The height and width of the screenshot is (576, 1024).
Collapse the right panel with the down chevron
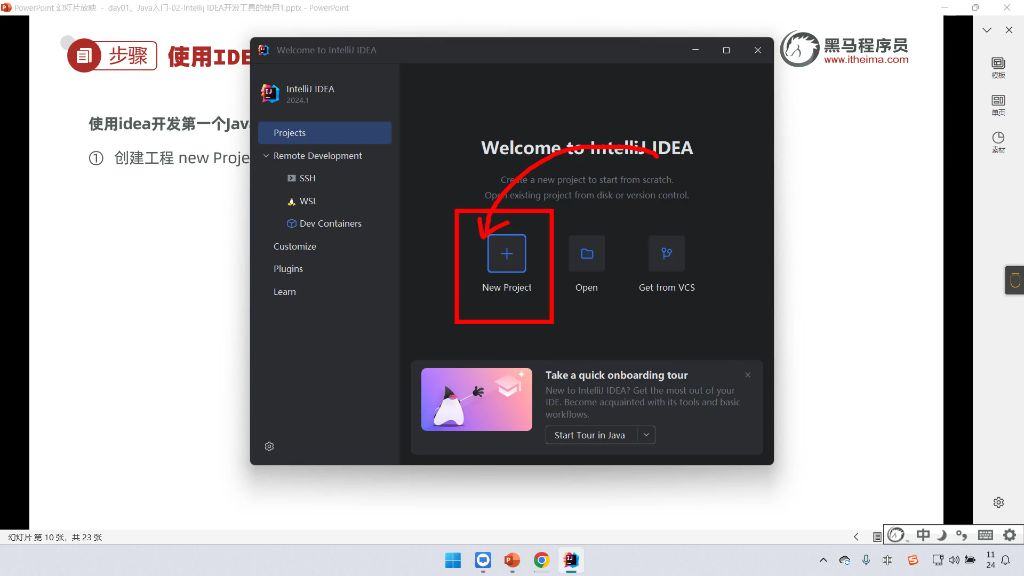987,30
